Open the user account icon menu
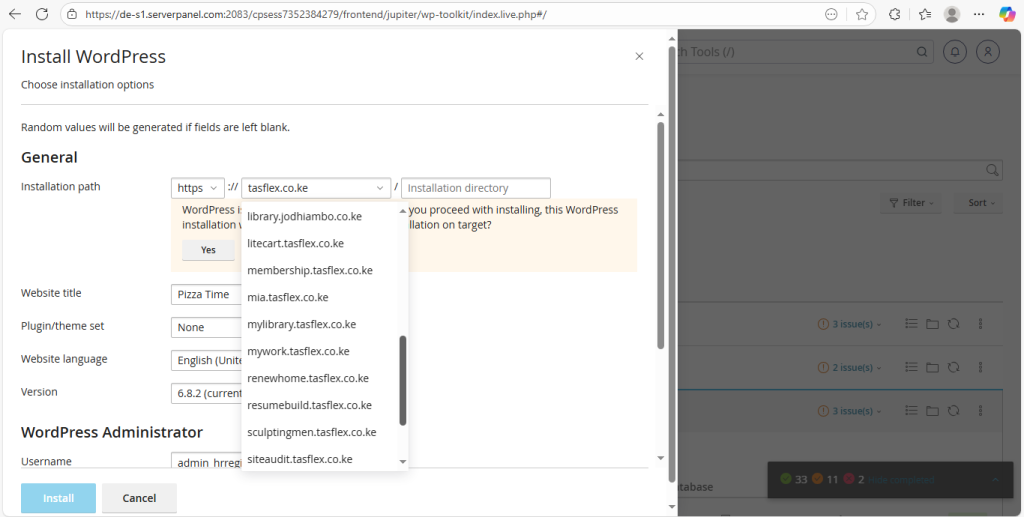The image size is (1024, 517). [987, 51]
